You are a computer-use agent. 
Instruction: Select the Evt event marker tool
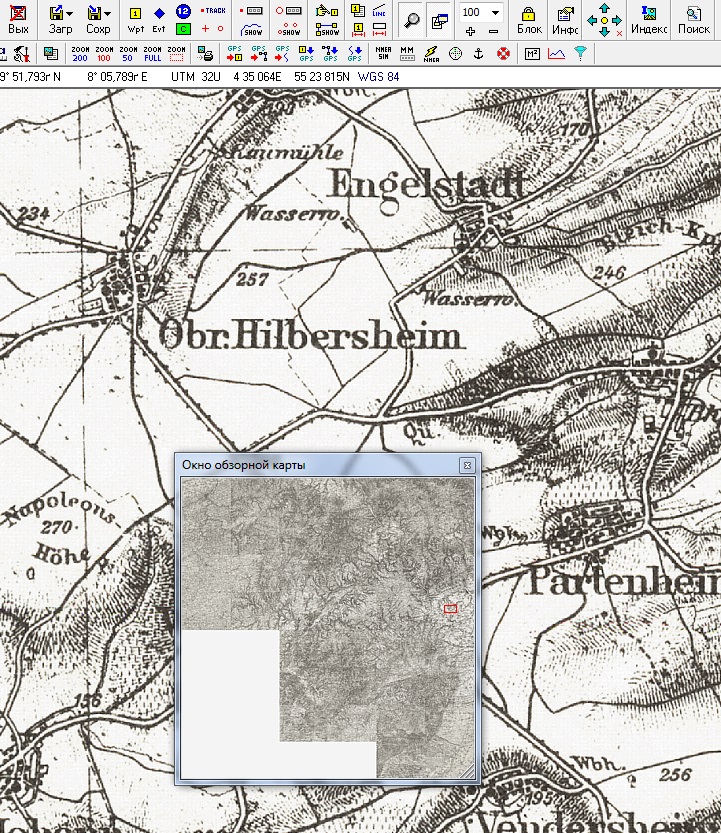[x=159, y=18]
